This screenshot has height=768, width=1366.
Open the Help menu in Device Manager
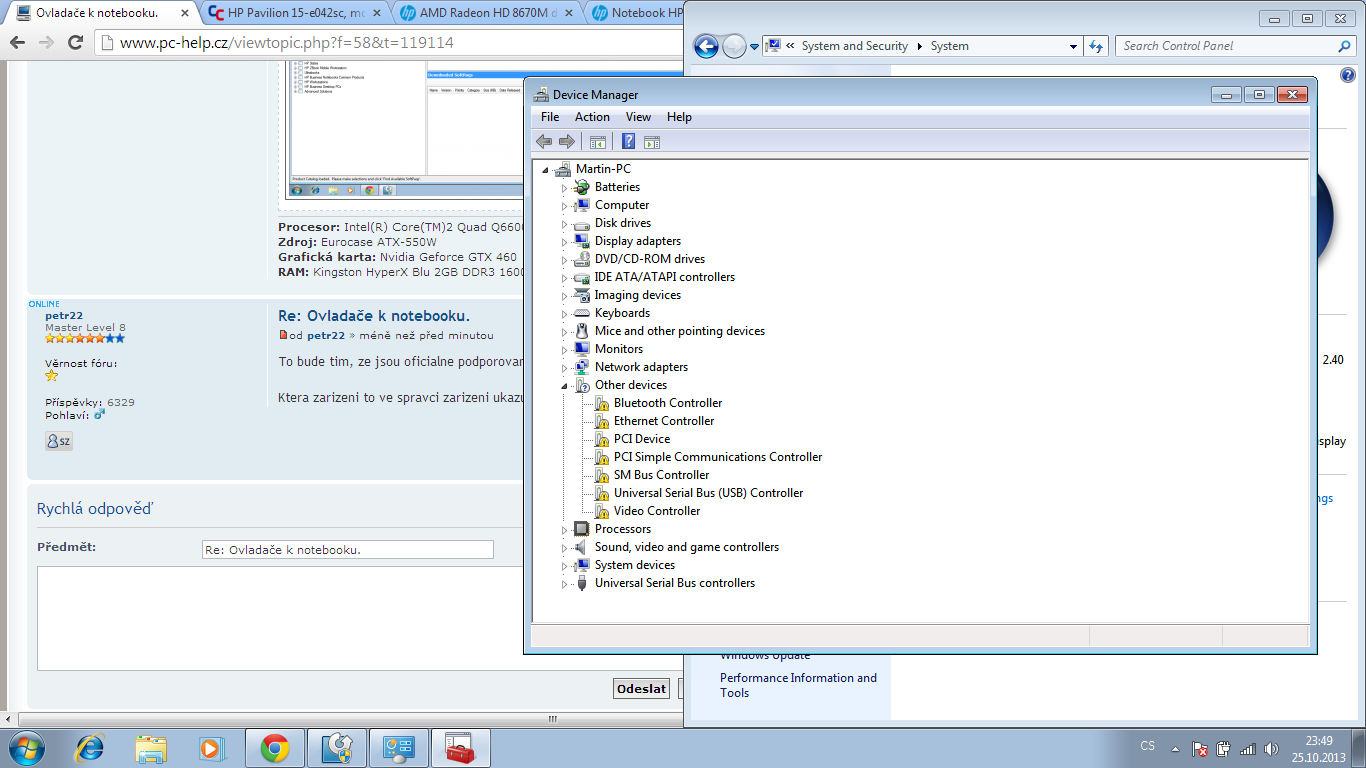tap(679, 117)
